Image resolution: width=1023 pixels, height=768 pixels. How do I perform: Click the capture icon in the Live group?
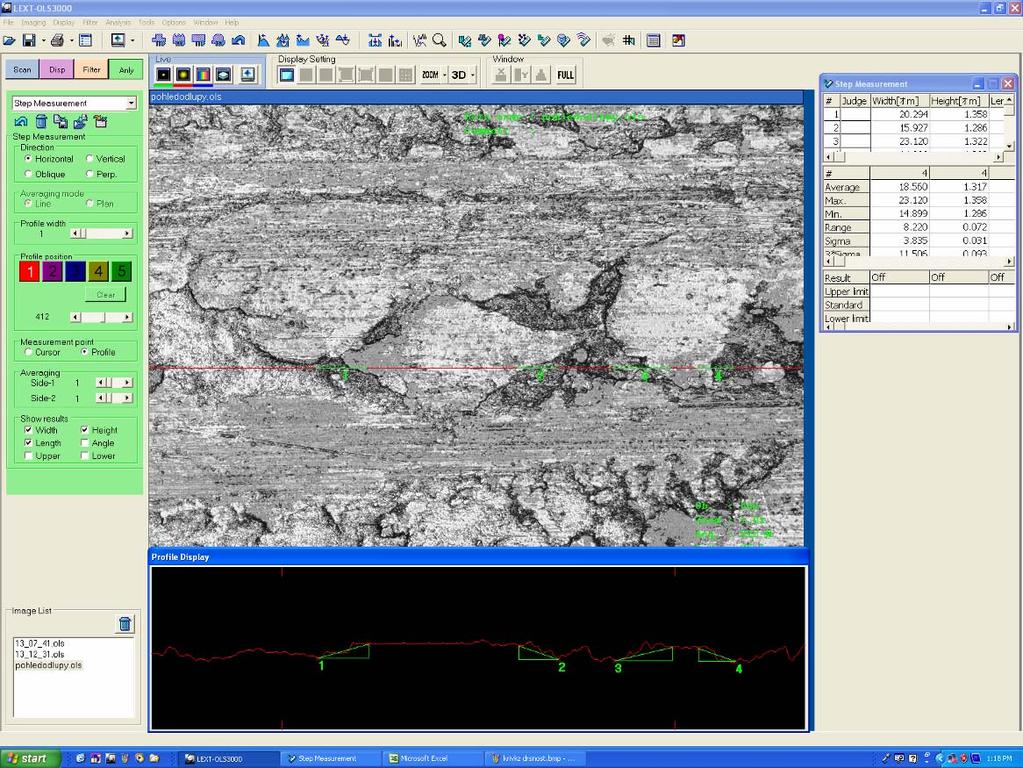[247, 75]
